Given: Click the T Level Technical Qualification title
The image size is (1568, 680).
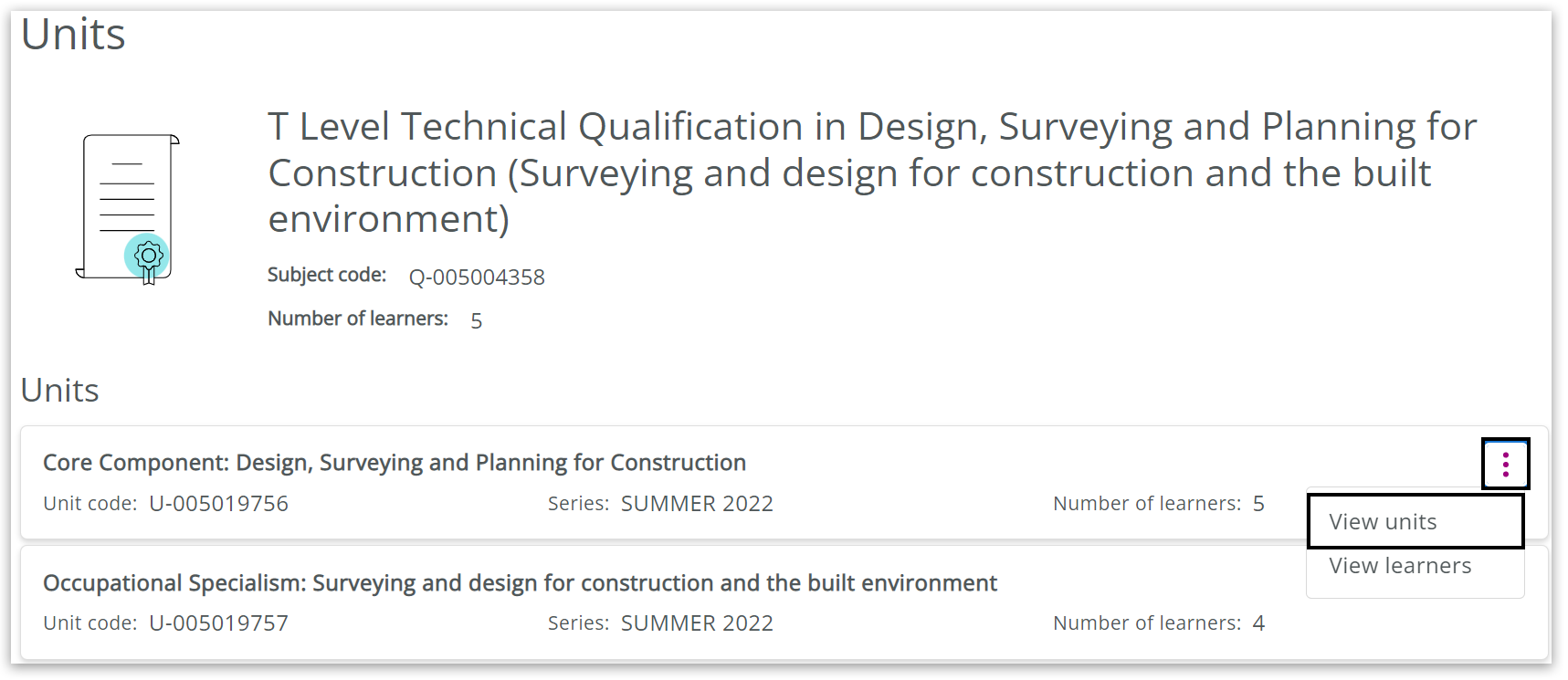Looking at the screenshot, I should 871,173.
